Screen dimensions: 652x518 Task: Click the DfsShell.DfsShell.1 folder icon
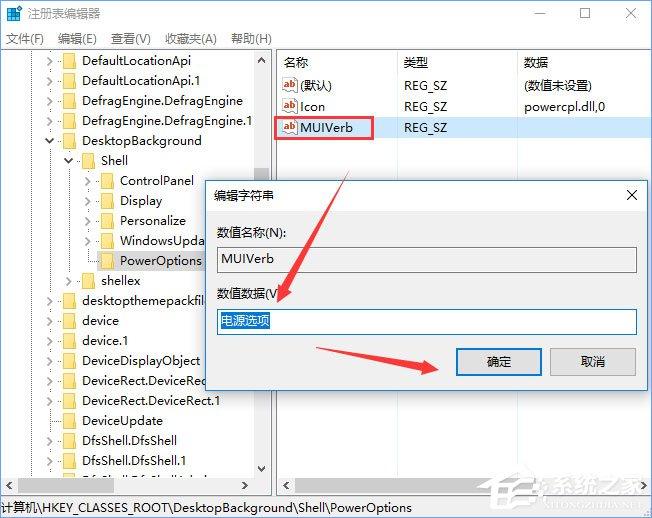tap(69, 461)
